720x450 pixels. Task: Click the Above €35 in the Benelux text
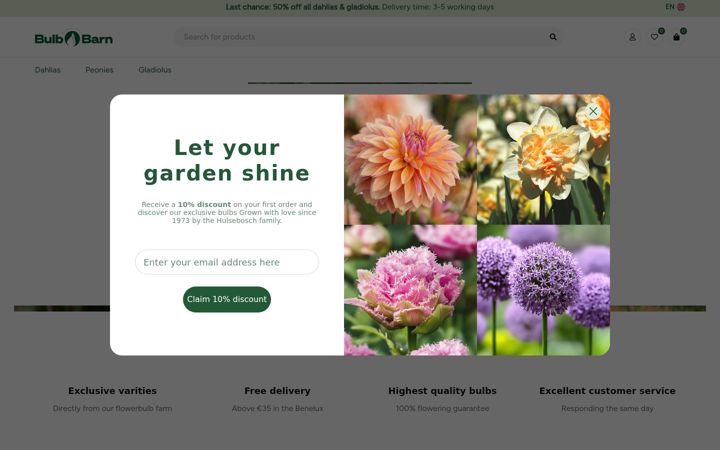click(x=277, y=408)
